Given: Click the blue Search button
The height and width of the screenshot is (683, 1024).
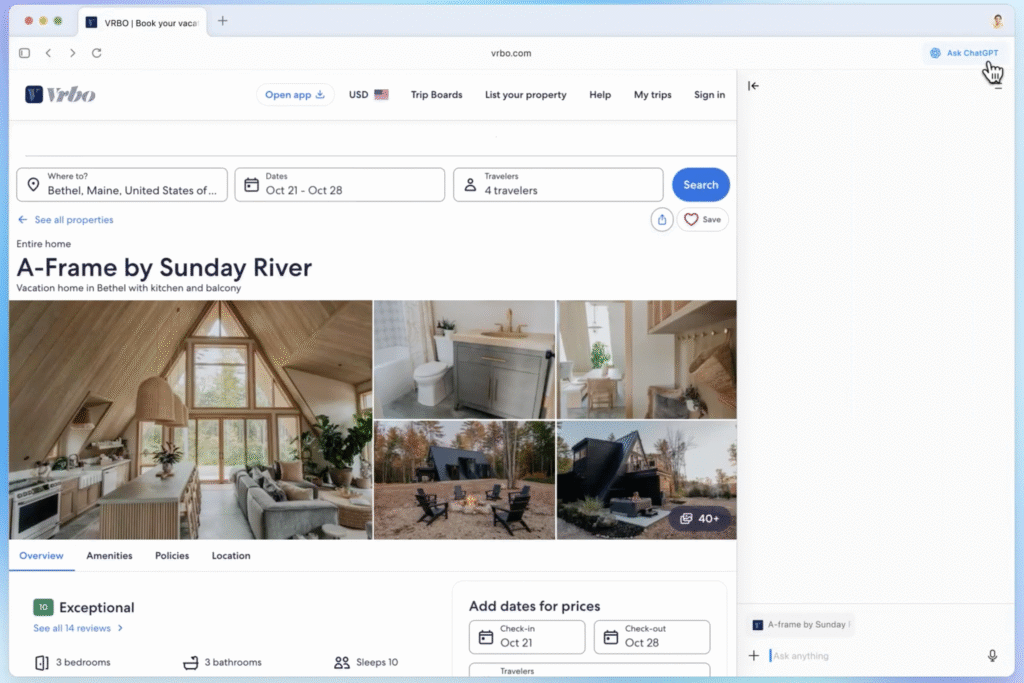Looking at the screenshot, I should click(x=700, y=185).
